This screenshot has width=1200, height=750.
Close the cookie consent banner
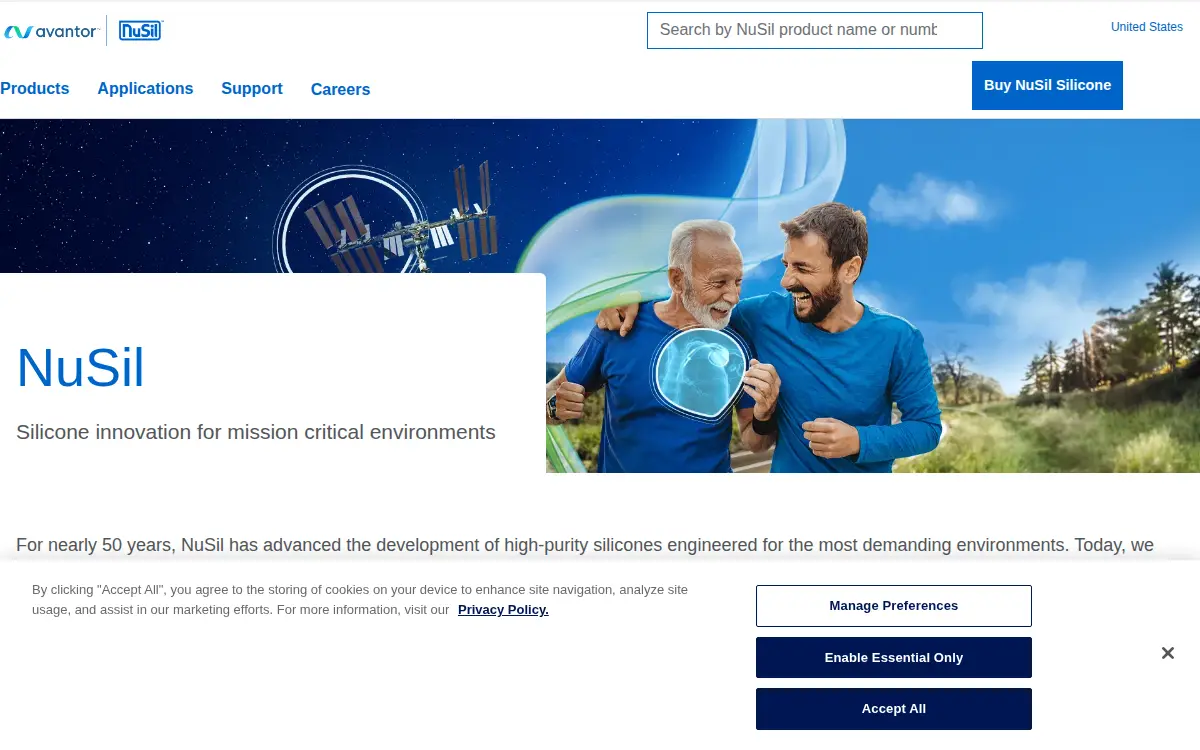tap(1167, 653)
